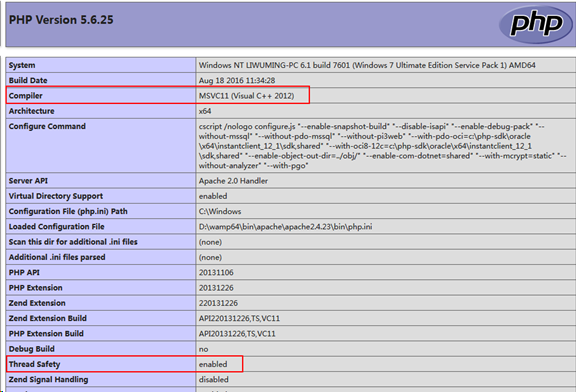The height and width of the screenshot is (392, 576).
Task: Click the PHP API label
Action: (24, 272)
